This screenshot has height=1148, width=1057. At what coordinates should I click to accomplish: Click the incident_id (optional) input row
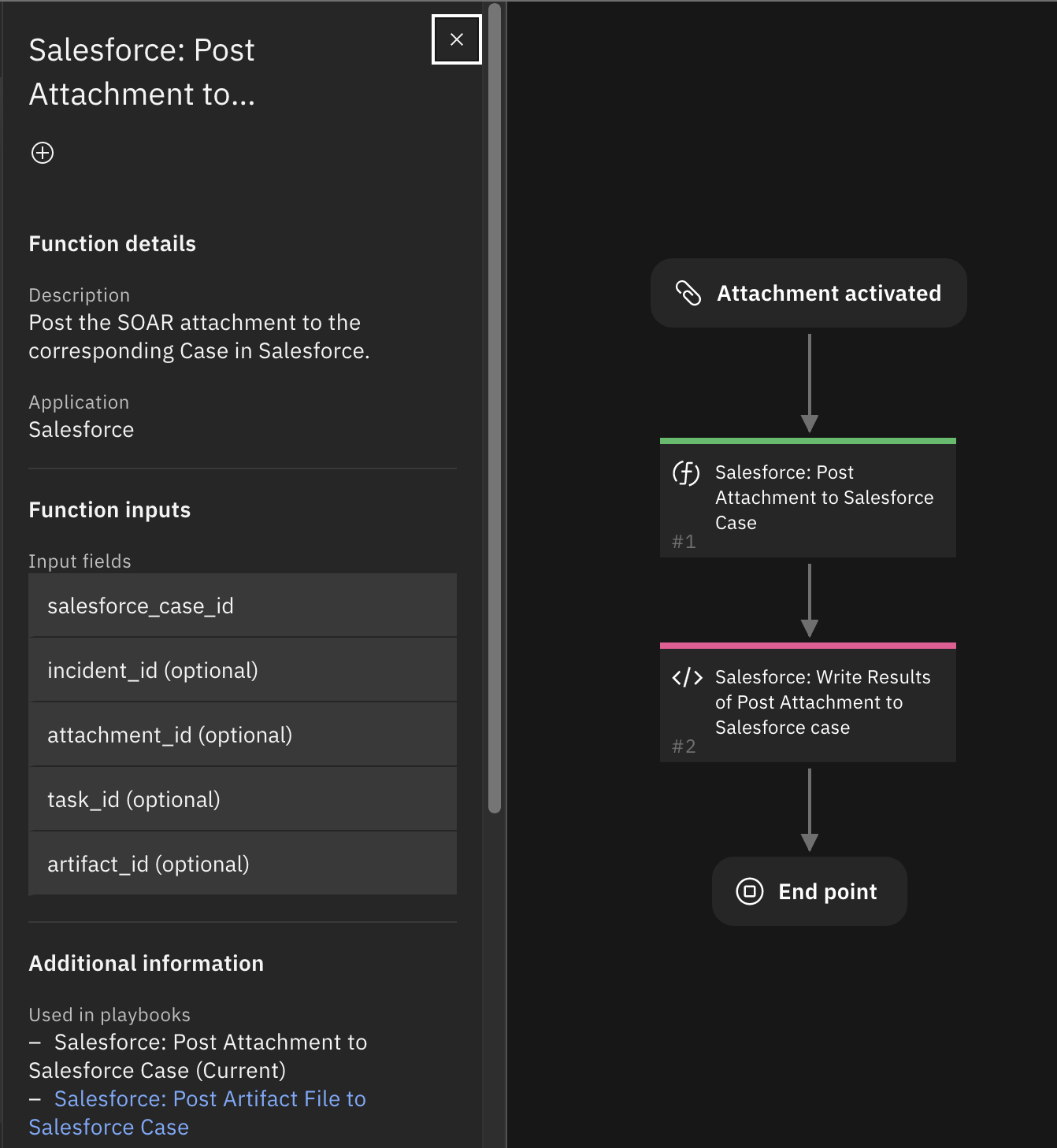point(243,670)
